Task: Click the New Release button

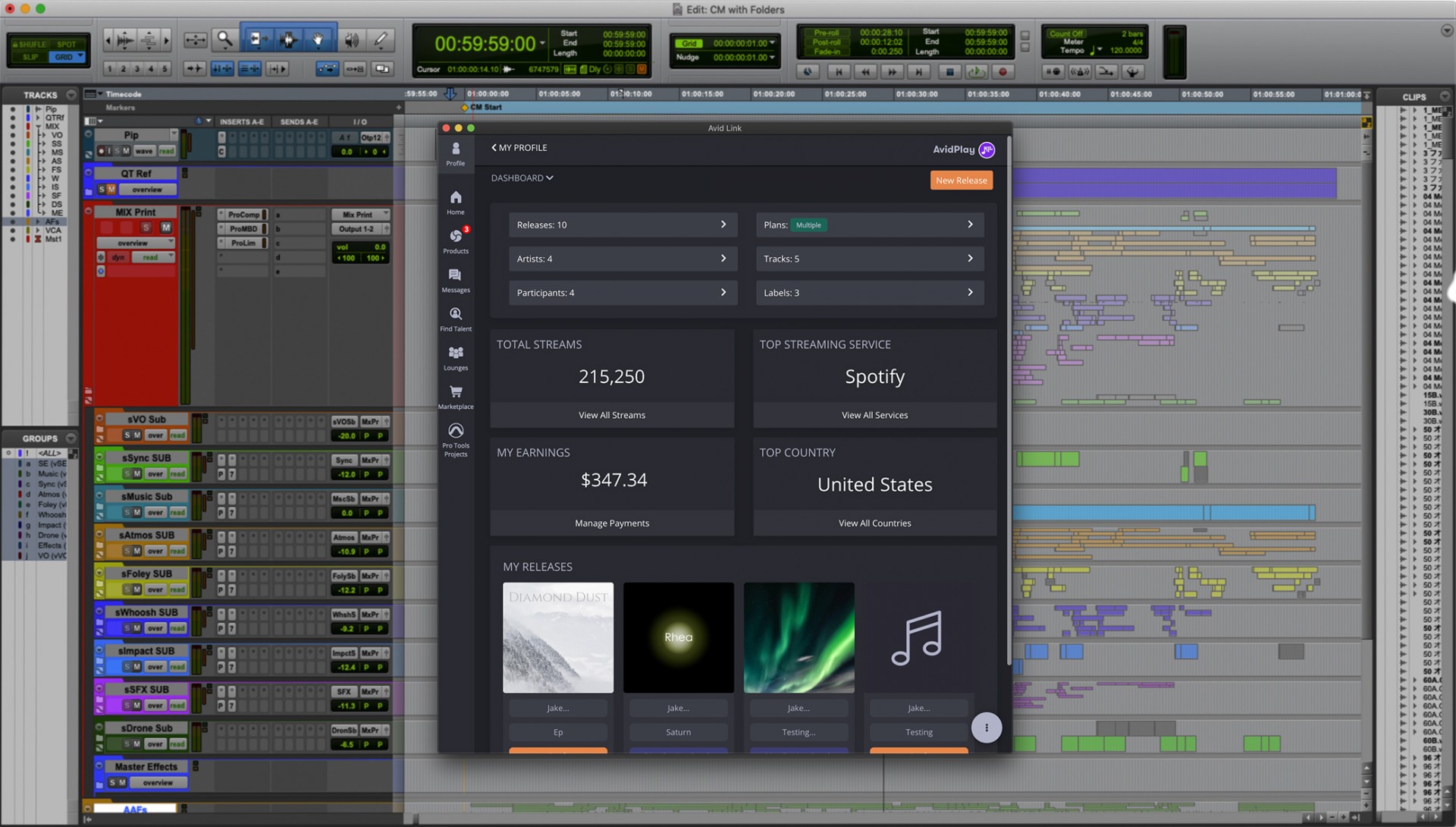Action: point(962,180)
